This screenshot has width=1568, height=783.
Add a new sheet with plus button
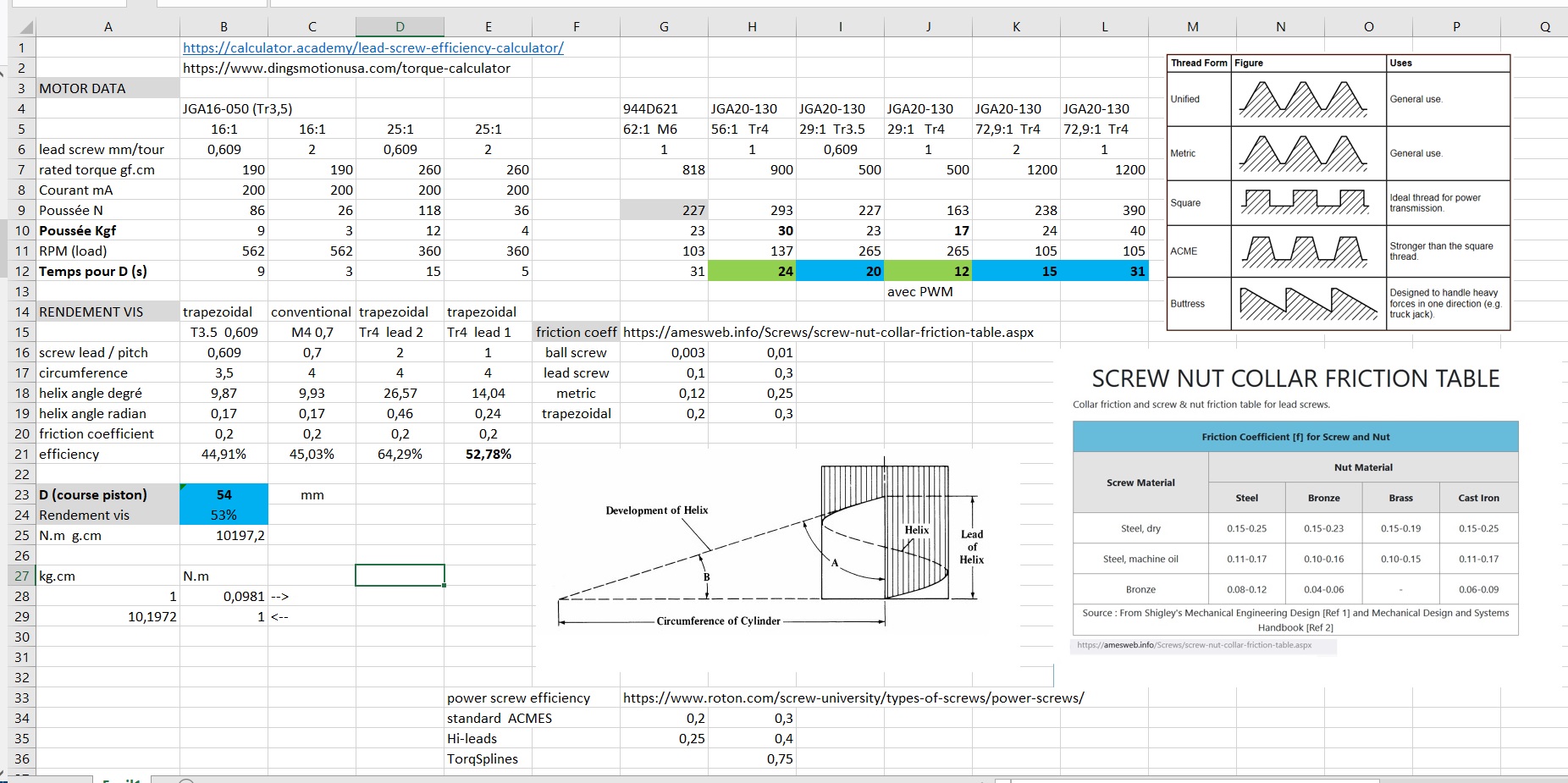(x=186, y=780)
